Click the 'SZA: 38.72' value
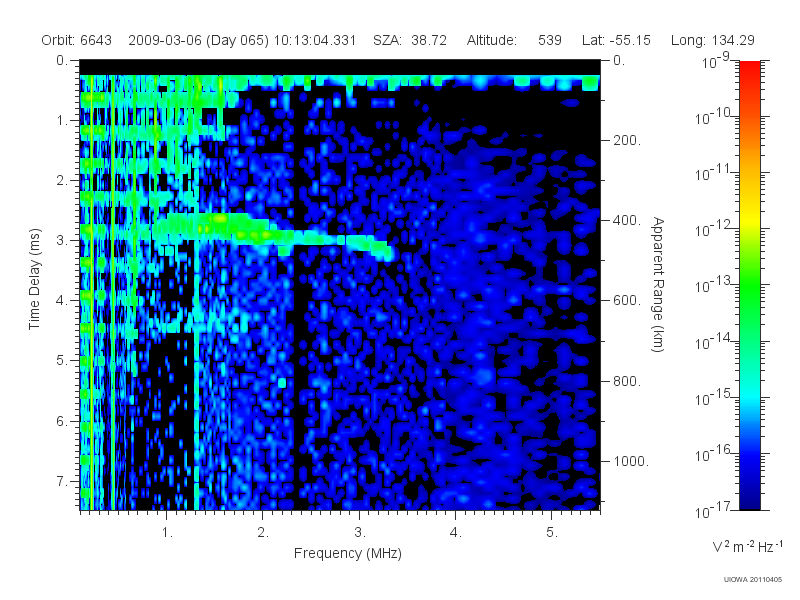This screenshot has height=600, width=800. tap(410, 40)
